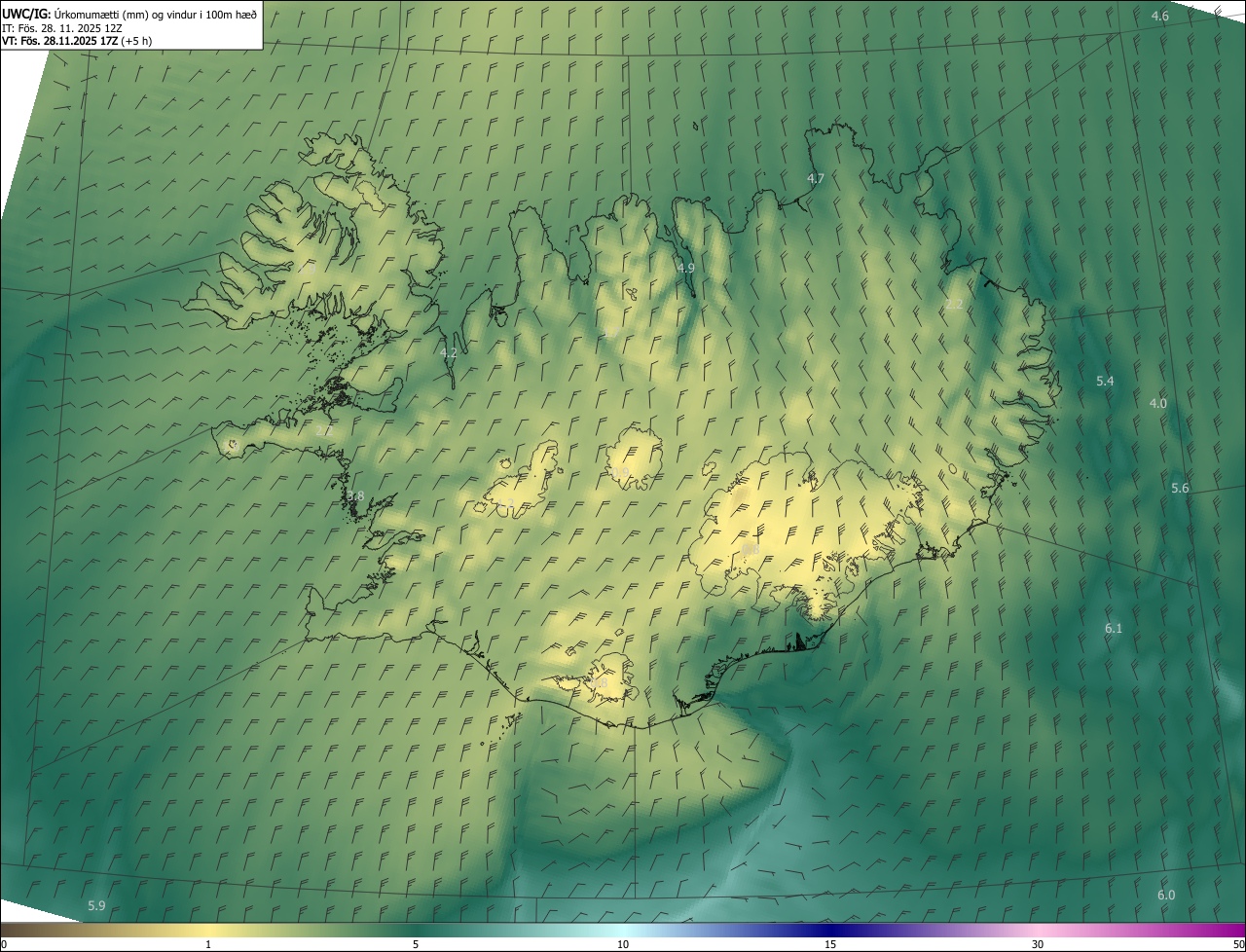Image resolution: width=1246 pixels, height=952 pixels.
Task: Click the 0 label on the color scale
Action: tap(4, 944)
